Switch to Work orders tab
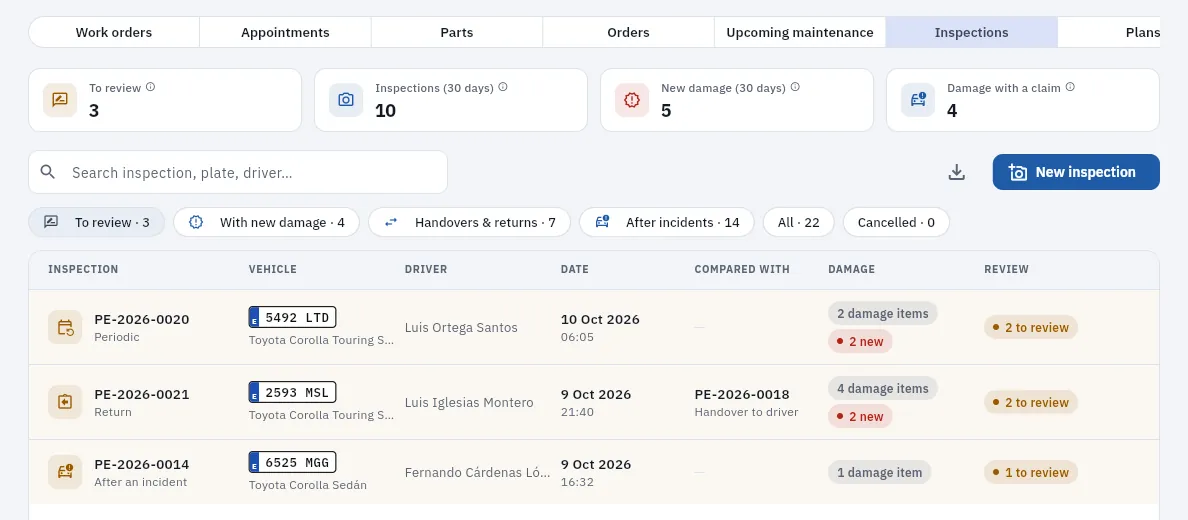 (x=114, y=33)
